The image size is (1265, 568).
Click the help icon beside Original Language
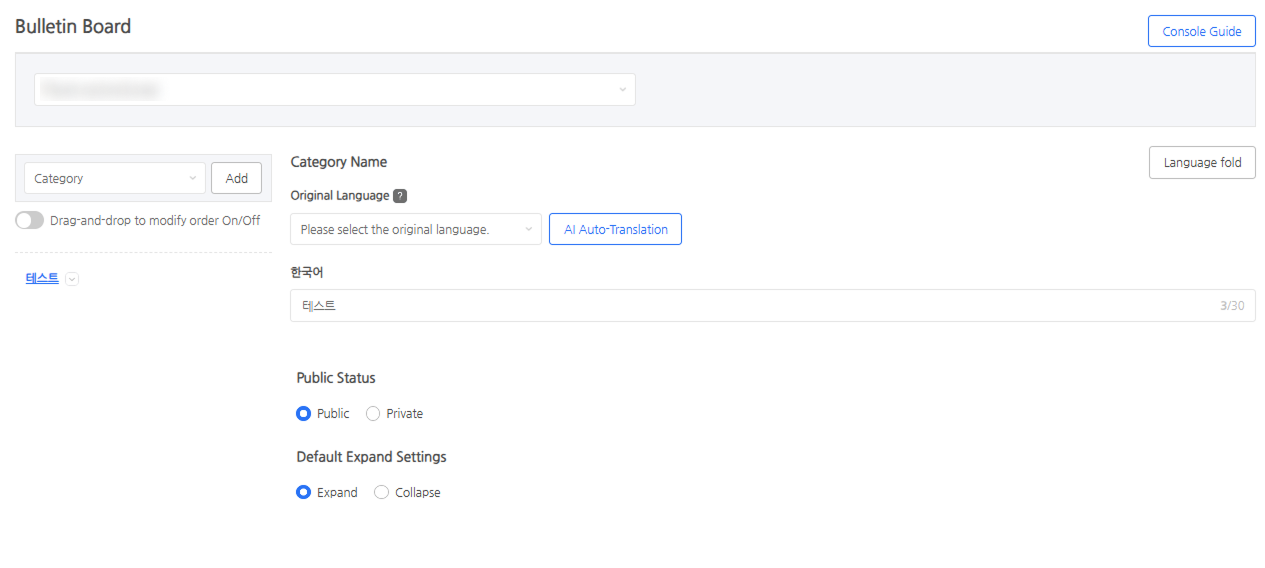coord(400,196)
